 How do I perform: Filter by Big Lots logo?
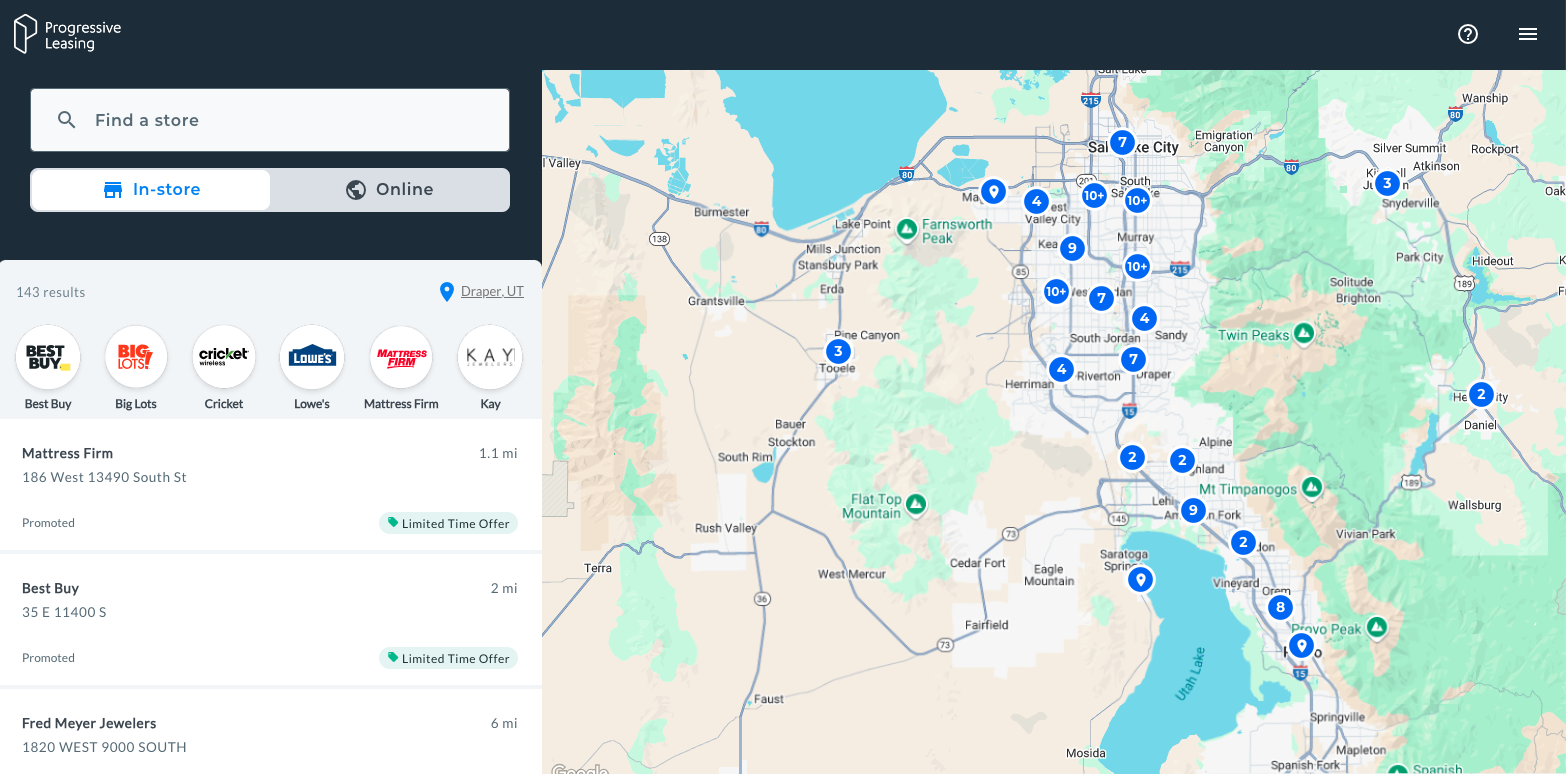(136, 357)
